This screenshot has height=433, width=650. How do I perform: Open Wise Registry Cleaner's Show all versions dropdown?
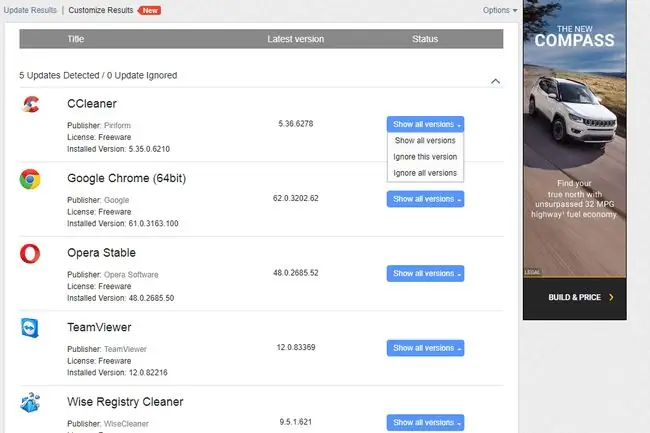pos(425,423)
